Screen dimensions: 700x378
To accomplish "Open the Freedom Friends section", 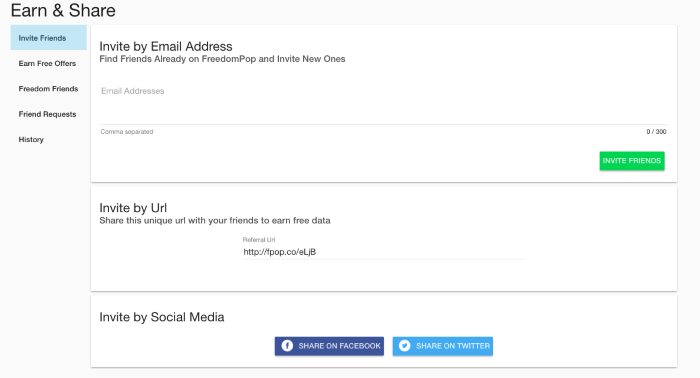I will tap(48, 89).
